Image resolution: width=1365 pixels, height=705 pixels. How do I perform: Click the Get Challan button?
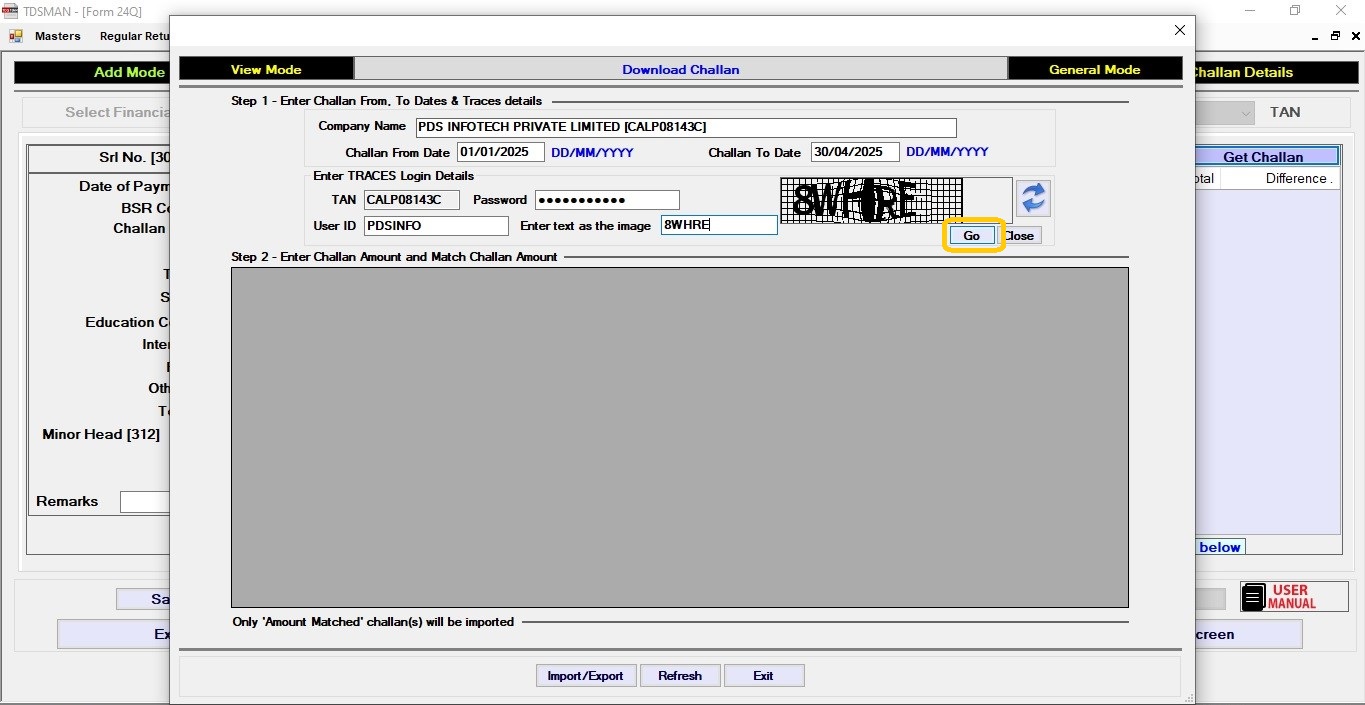[1263, 157]
